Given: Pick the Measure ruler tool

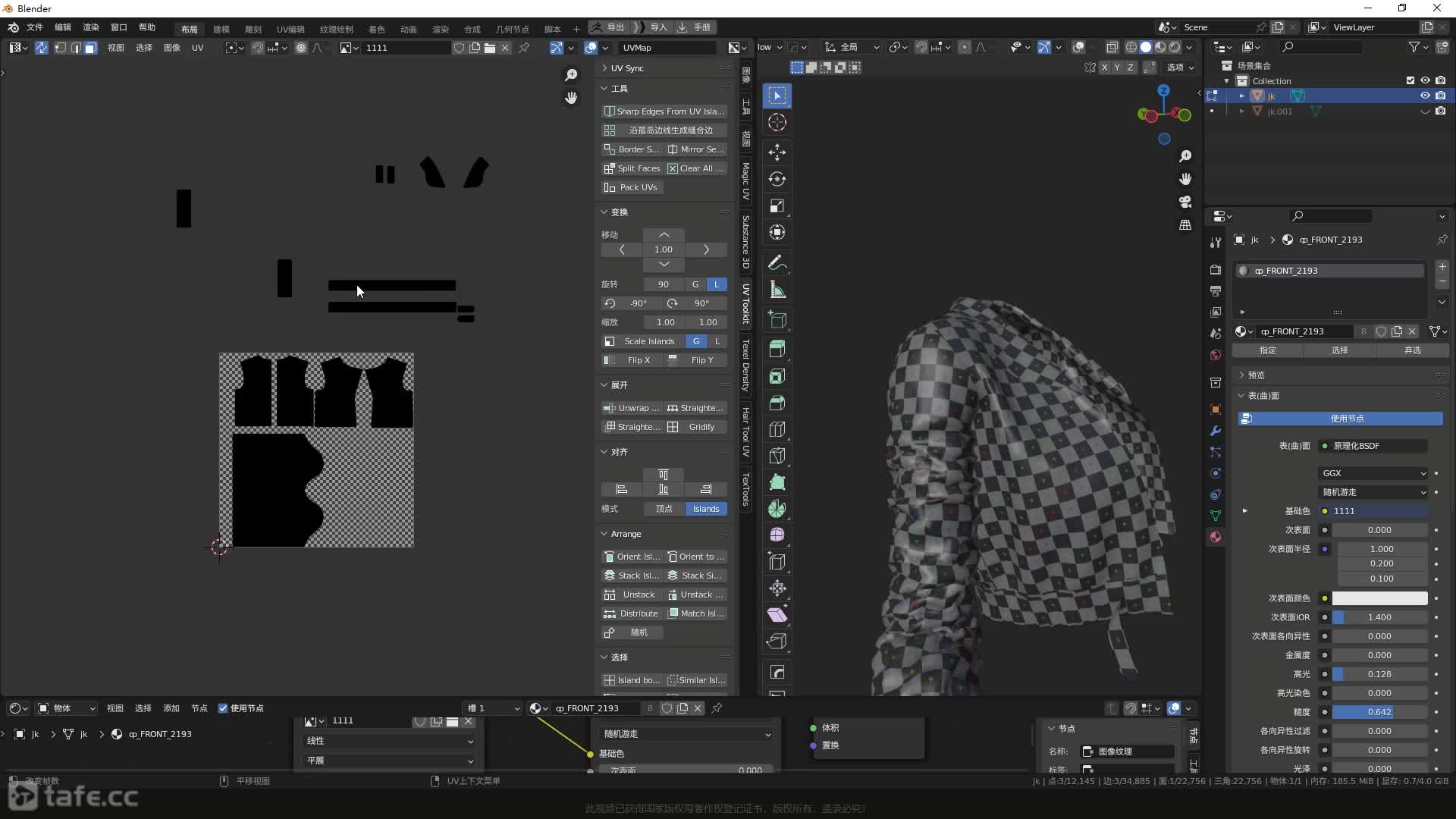Looking at the screenshot, I should tap(777, 289).
